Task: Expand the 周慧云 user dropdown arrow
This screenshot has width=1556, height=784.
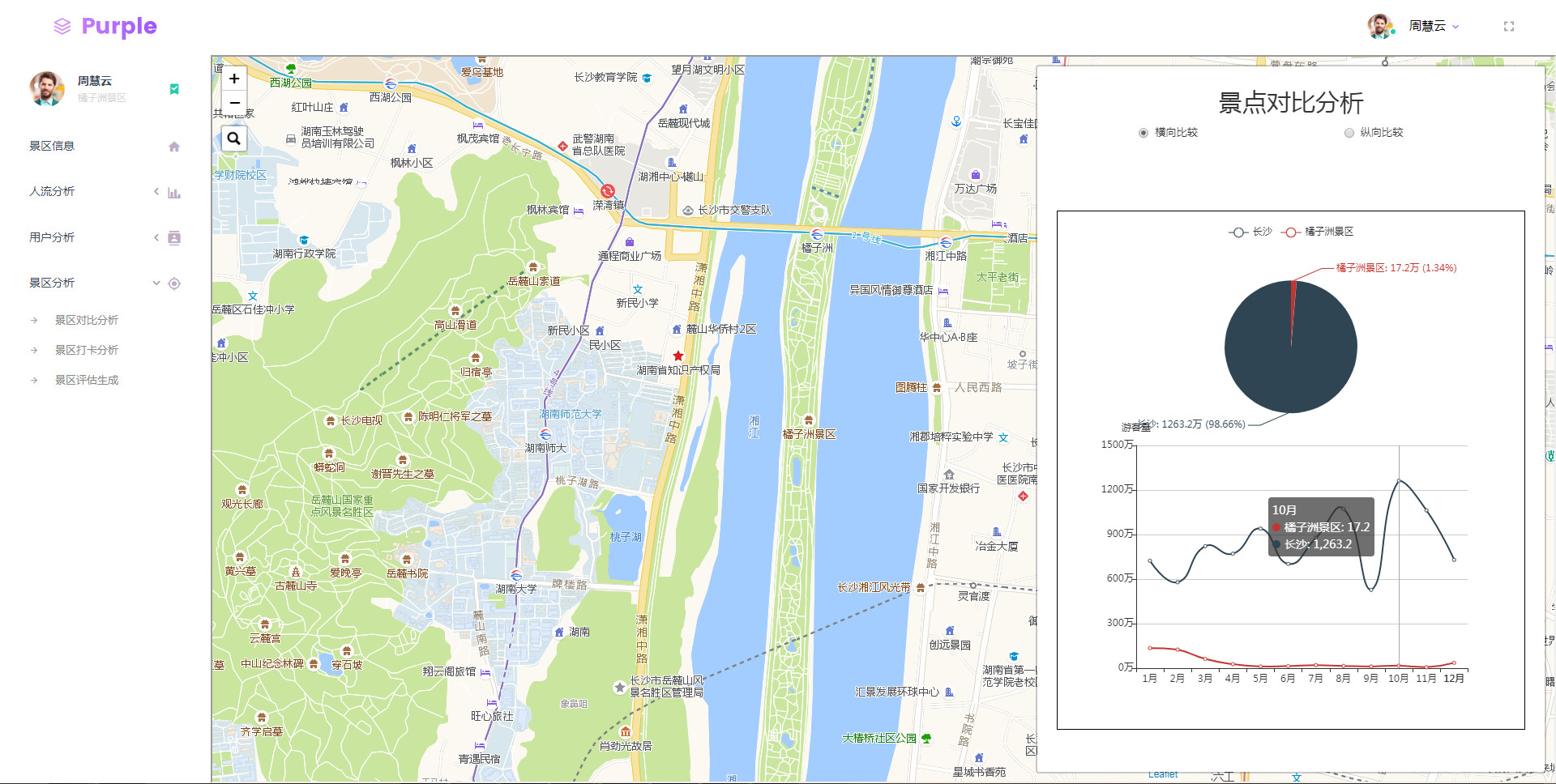Action: [1456, 27]
